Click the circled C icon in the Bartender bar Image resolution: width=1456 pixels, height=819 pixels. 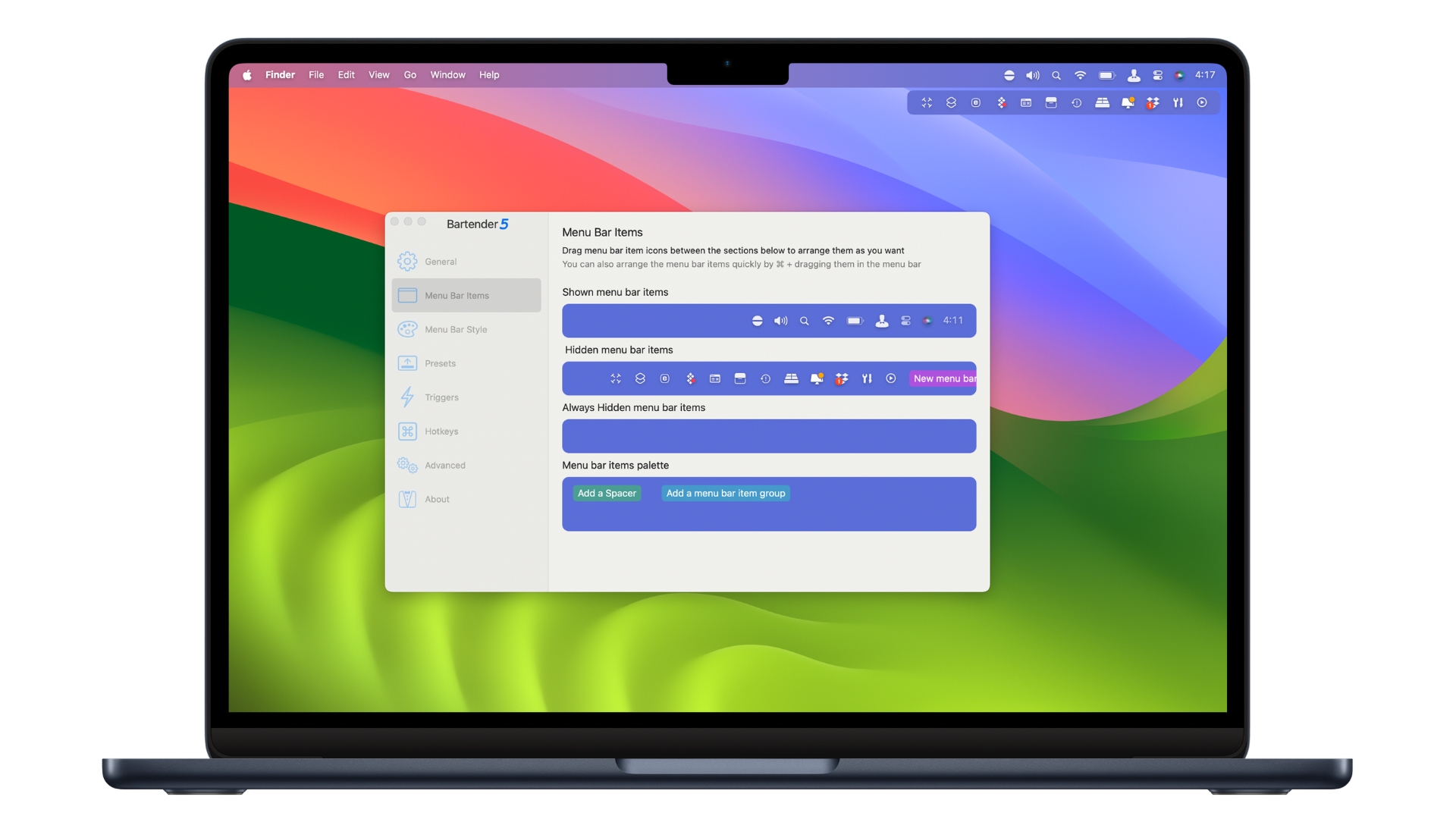(x=976, y=102)
